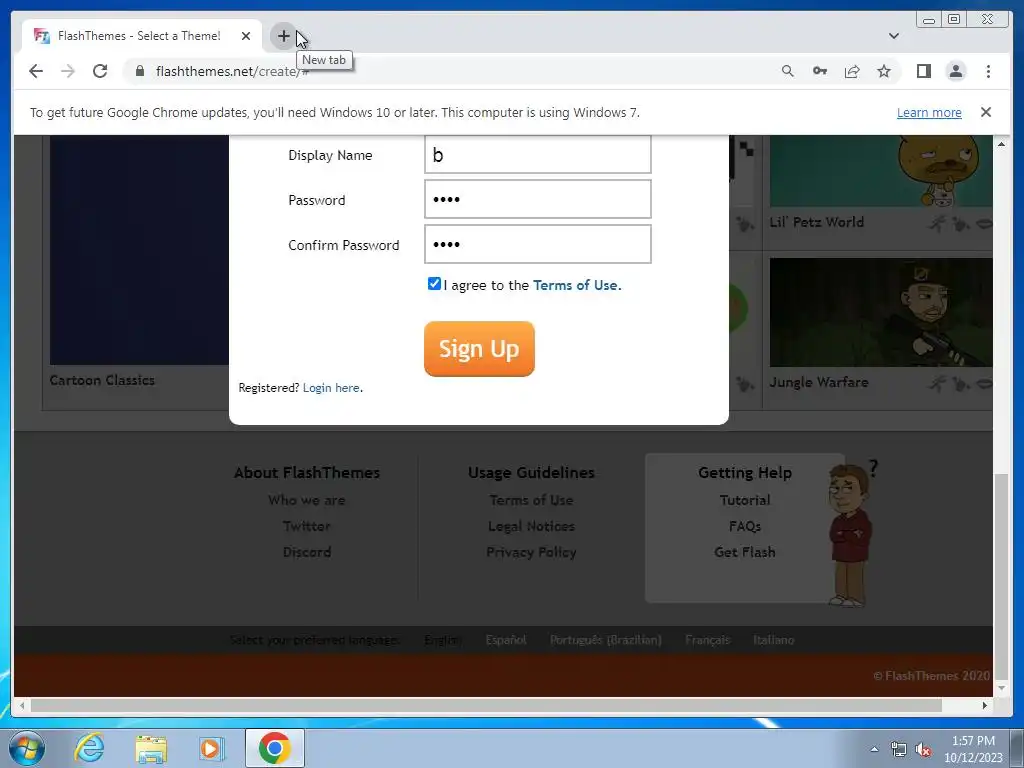Viewport: 1024px width, 768px height.
Task: Open footer Terms of Use link
Action: [531, 500]
